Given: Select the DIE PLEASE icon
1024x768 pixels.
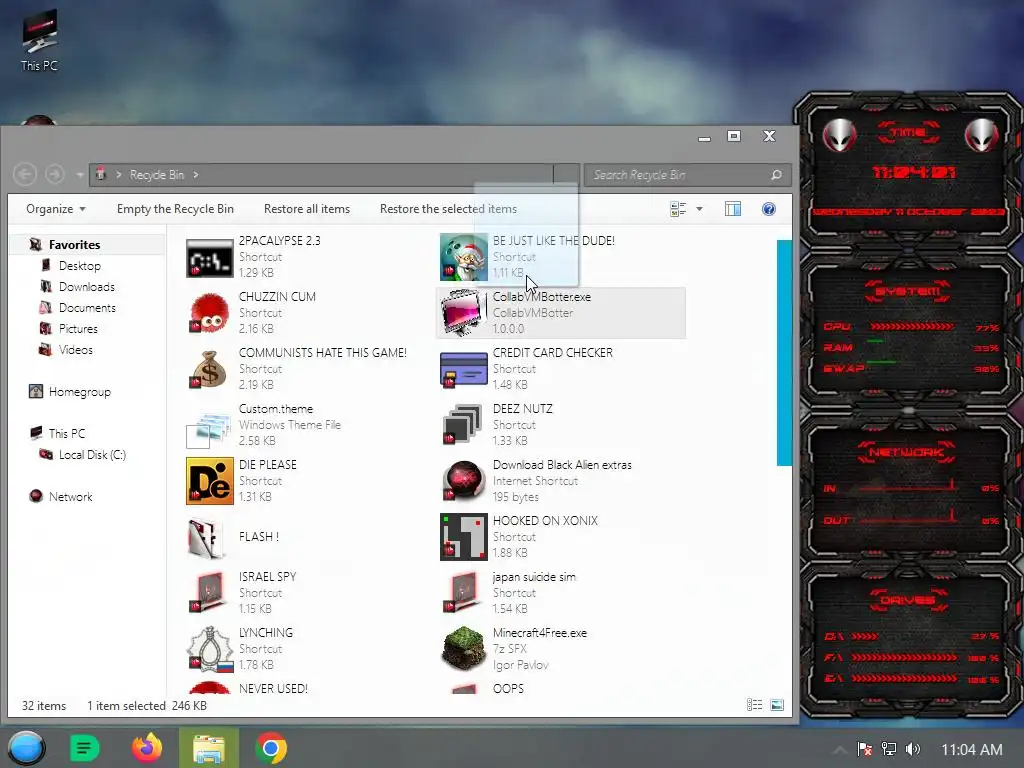Looking at the screenshot, I should pos(210,481).
